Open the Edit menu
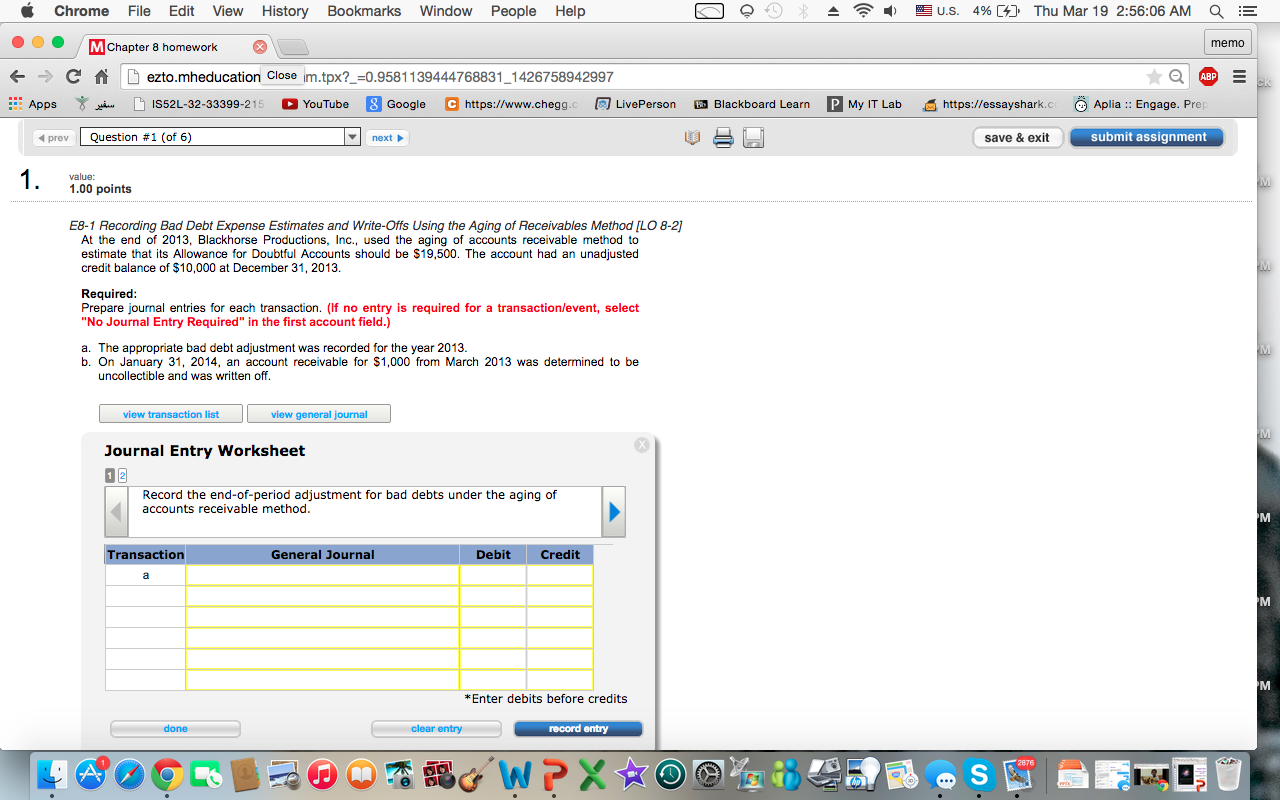1280x800 pixels. pyautogui.click(x=182, y=11)
